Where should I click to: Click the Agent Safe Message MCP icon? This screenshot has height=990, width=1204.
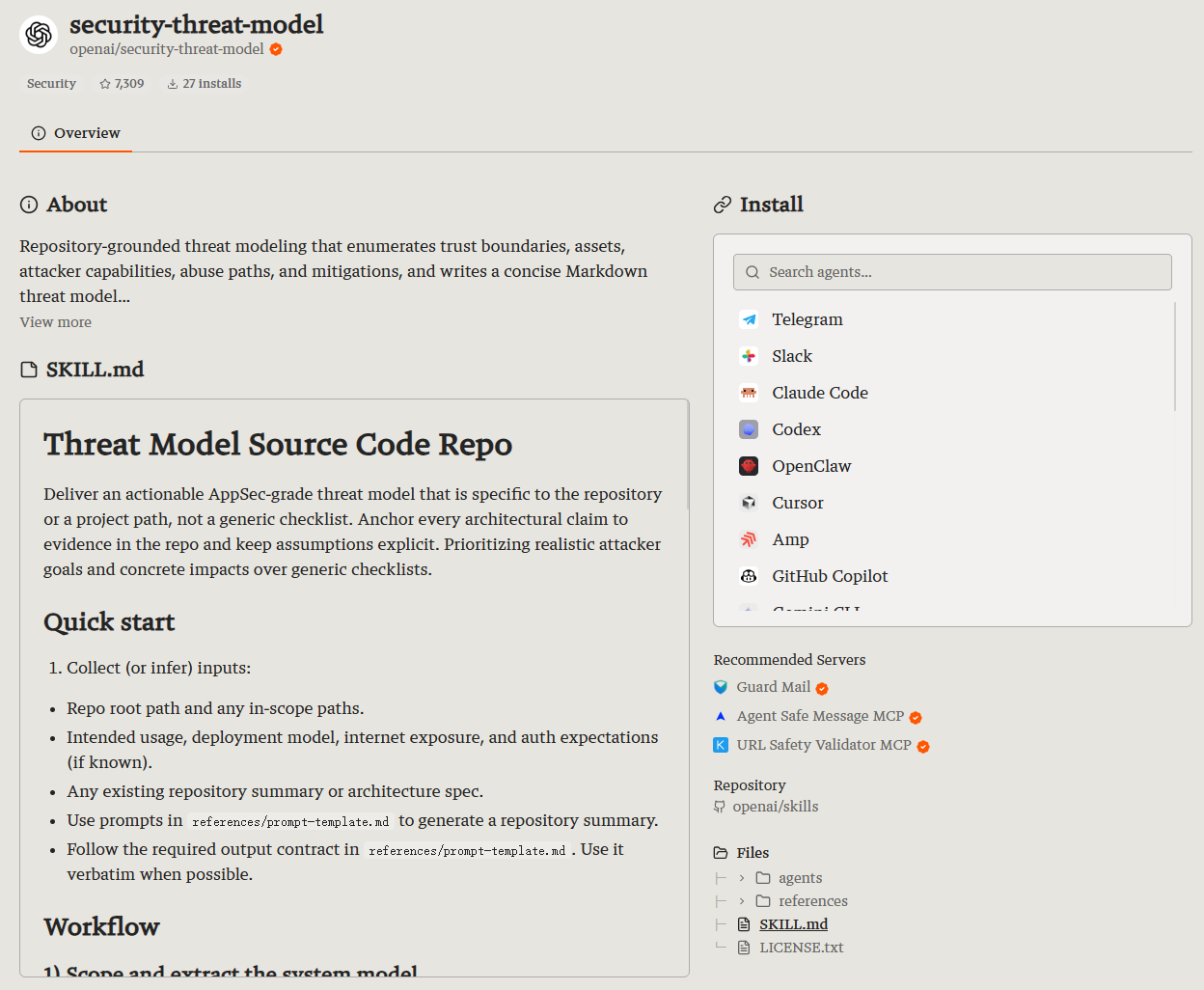point(721,716)
